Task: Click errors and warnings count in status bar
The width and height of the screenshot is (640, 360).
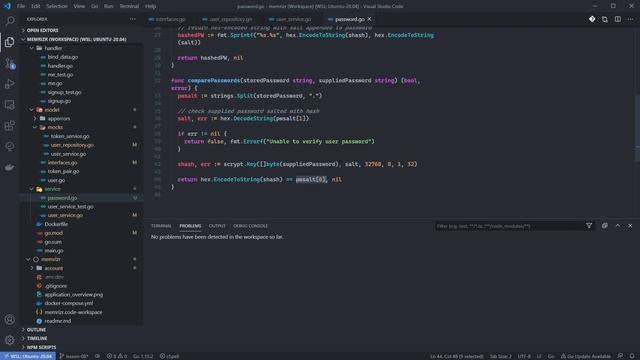Action: point(117,356)
